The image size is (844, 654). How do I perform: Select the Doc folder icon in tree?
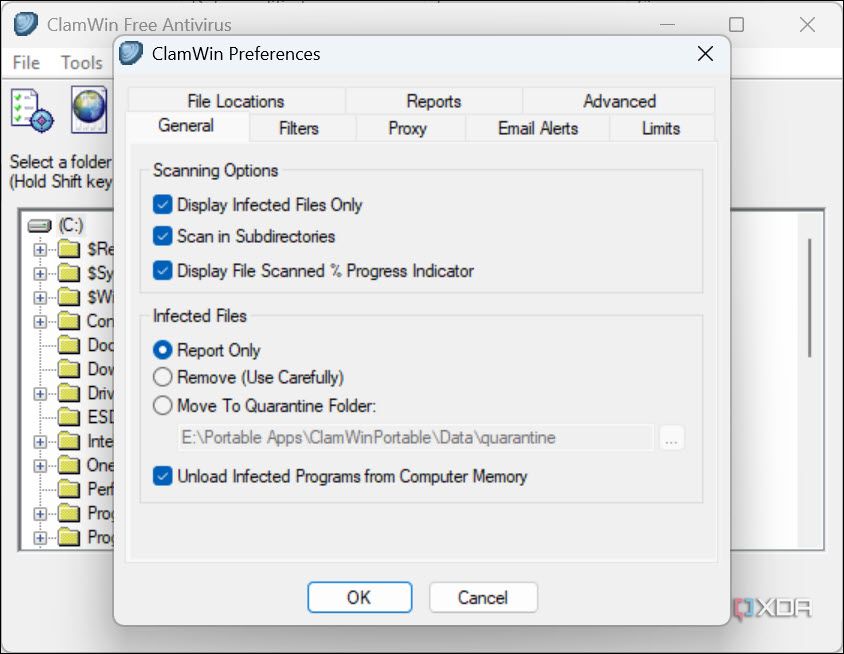point(69,345)
